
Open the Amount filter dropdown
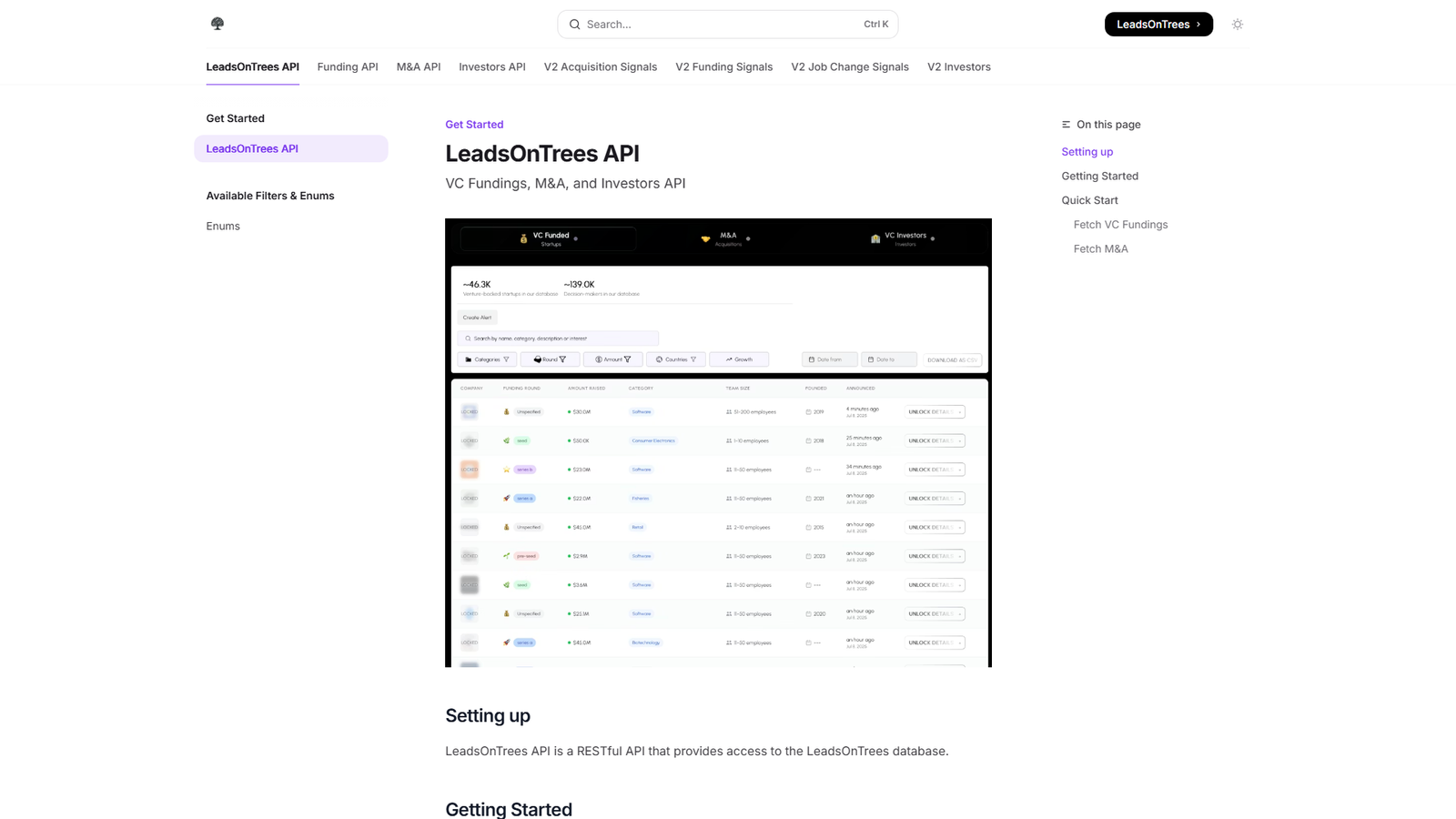point(612,359)
